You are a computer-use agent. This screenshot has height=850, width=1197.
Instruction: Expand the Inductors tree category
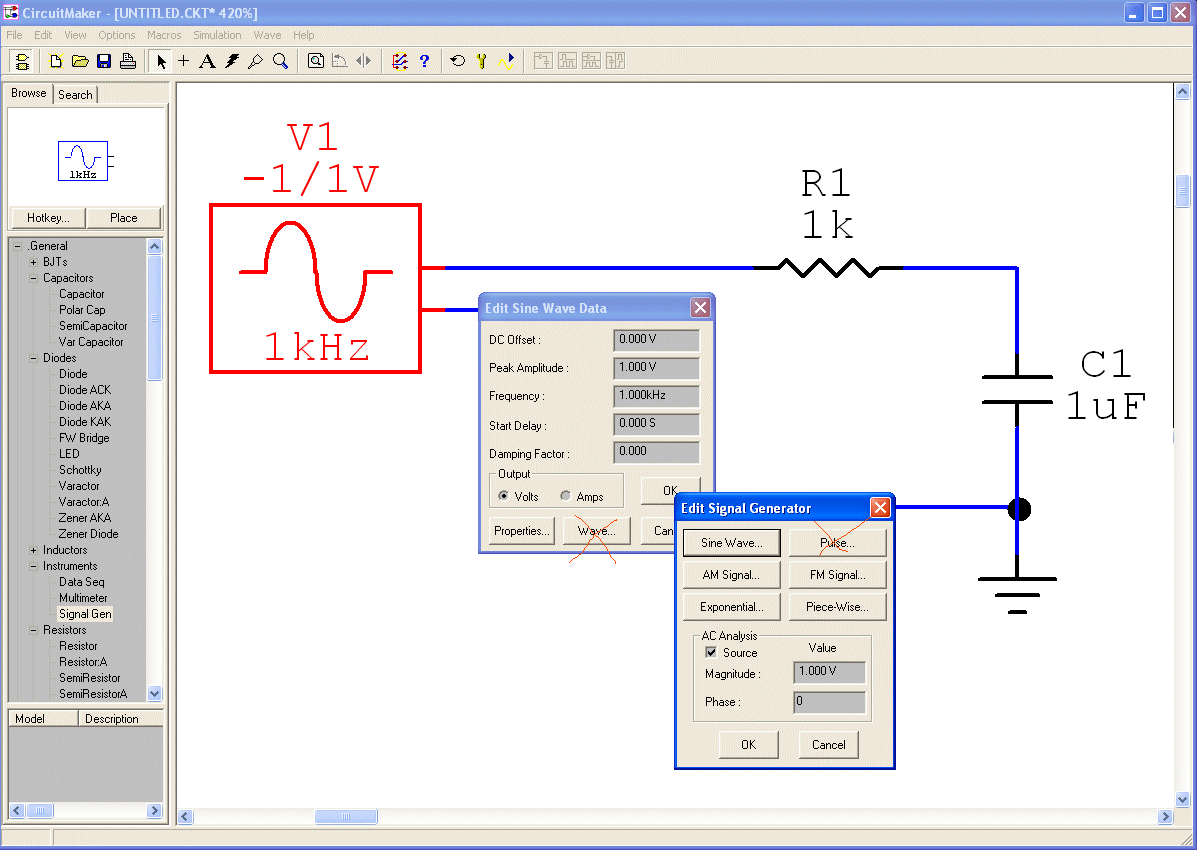(33, 550)
